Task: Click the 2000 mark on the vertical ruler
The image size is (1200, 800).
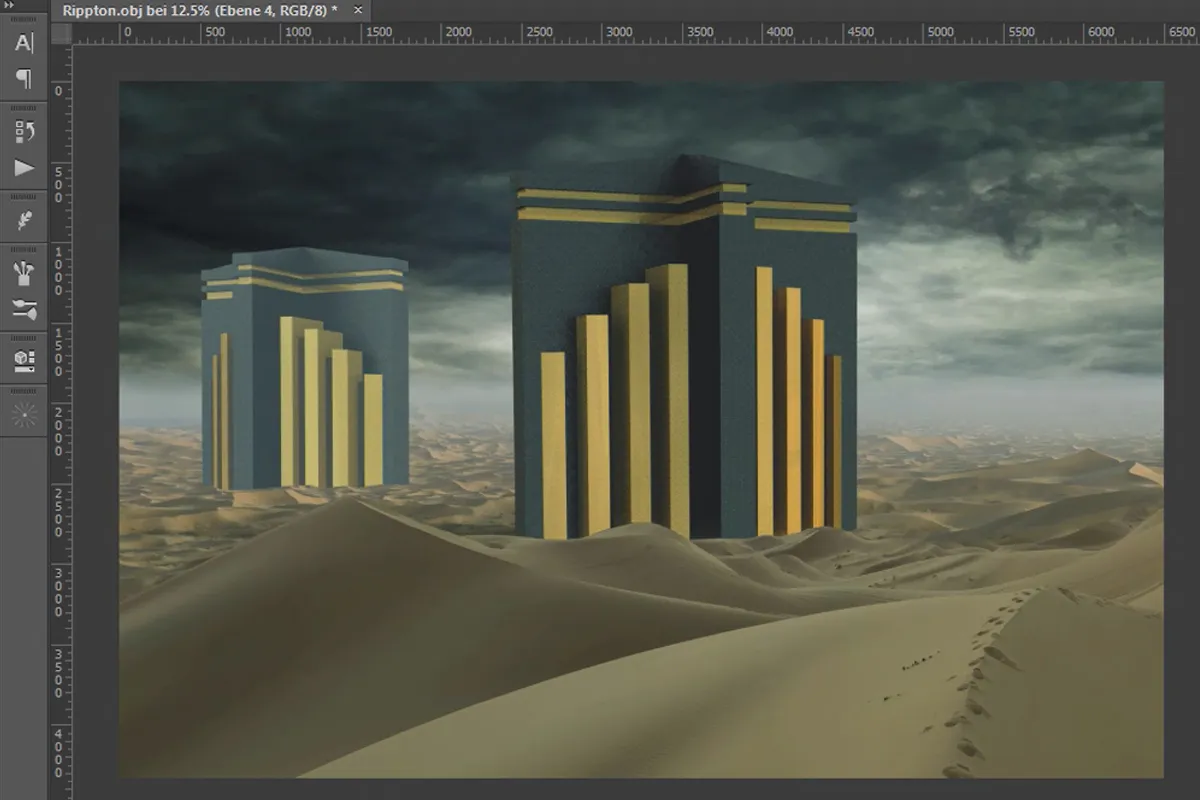Action: pyautogui.click(x=59, y=430)
